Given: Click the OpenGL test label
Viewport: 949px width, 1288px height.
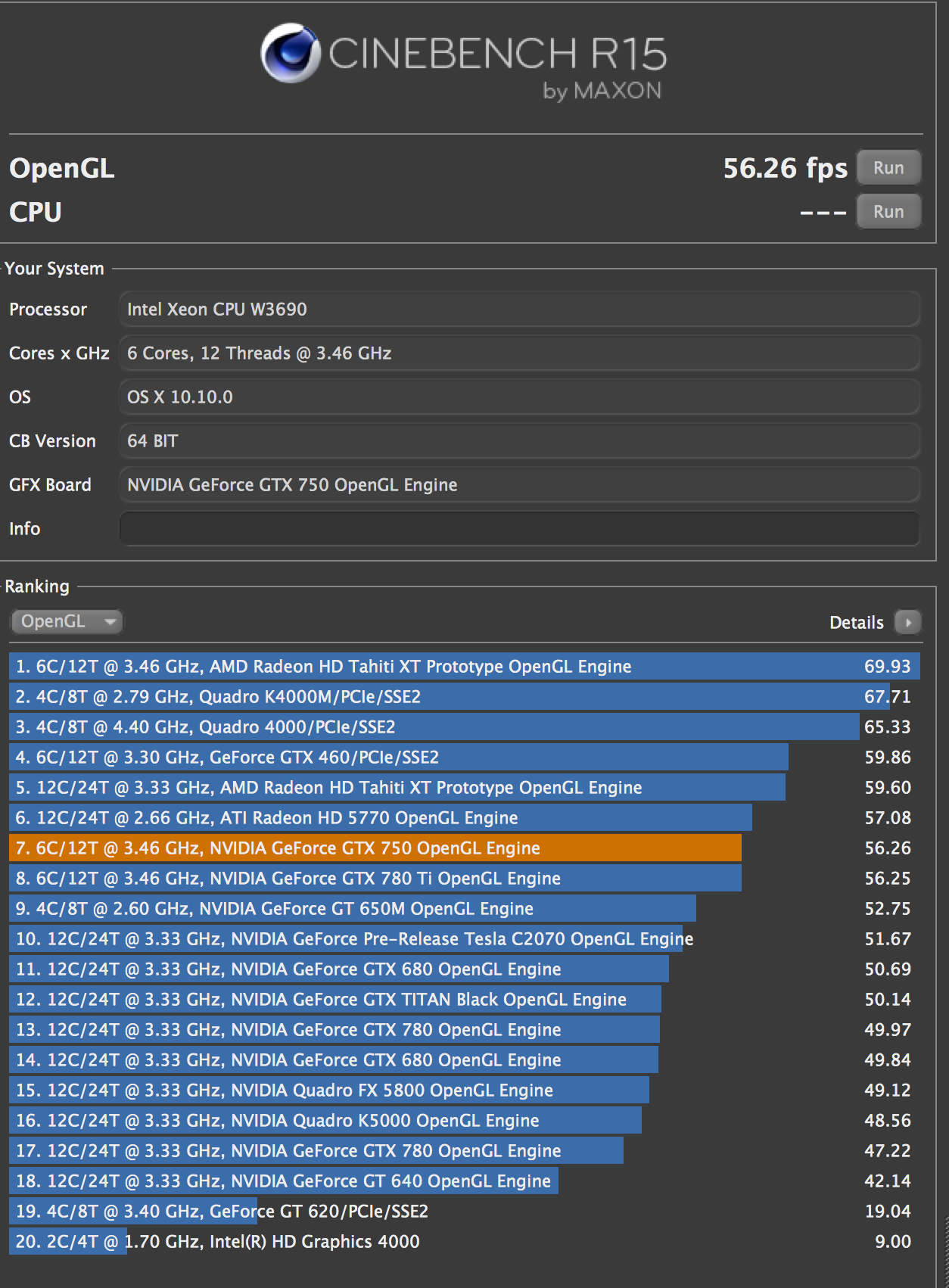Looking at the screenshot, I should pyautogui.click(x=62, y=168).
